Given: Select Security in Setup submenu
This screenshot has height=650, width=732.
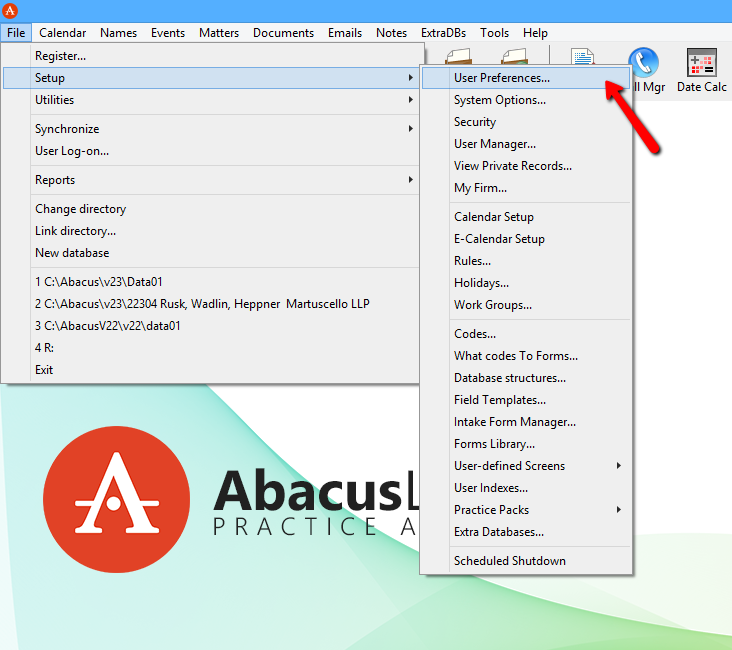Looking at the screenshot, I should (x=526, y=122).
